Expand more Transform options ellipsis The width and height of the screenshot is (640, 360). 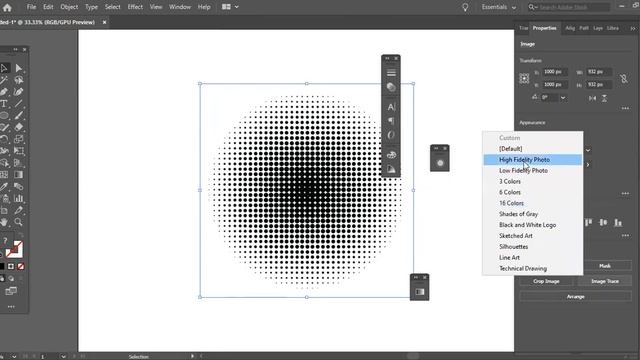625,108
